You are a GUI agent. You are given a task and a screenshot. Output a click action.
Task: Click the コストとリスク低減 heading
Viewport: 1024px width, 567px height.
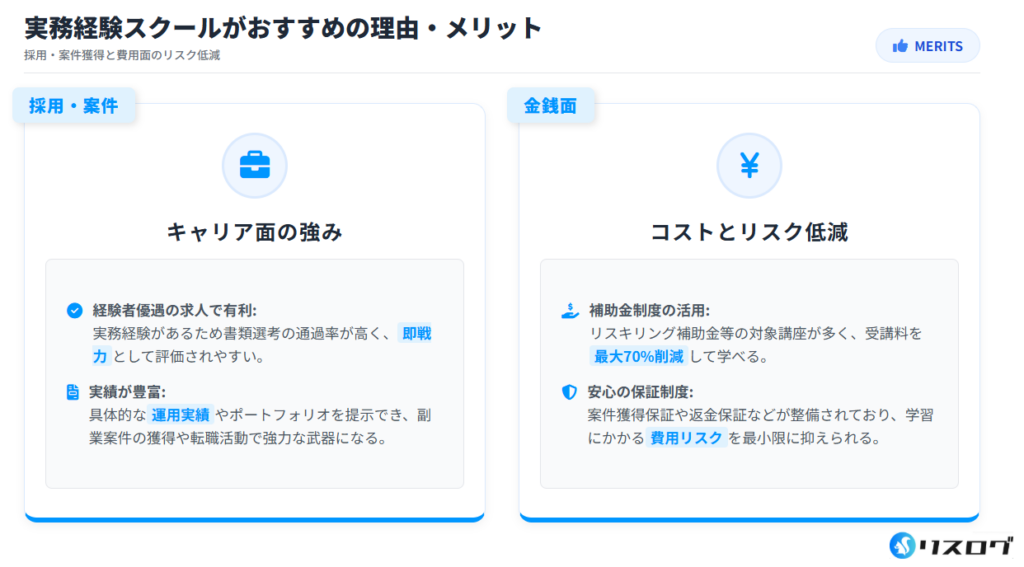coord(749,232)
